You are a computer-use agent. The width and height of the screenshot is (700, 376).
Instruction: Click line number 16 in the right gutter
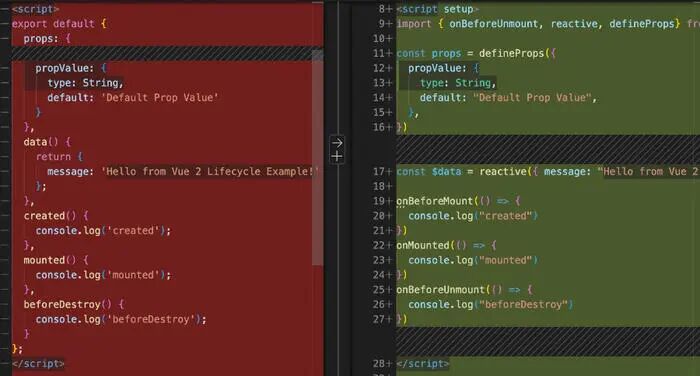click(x=379, y=127)
